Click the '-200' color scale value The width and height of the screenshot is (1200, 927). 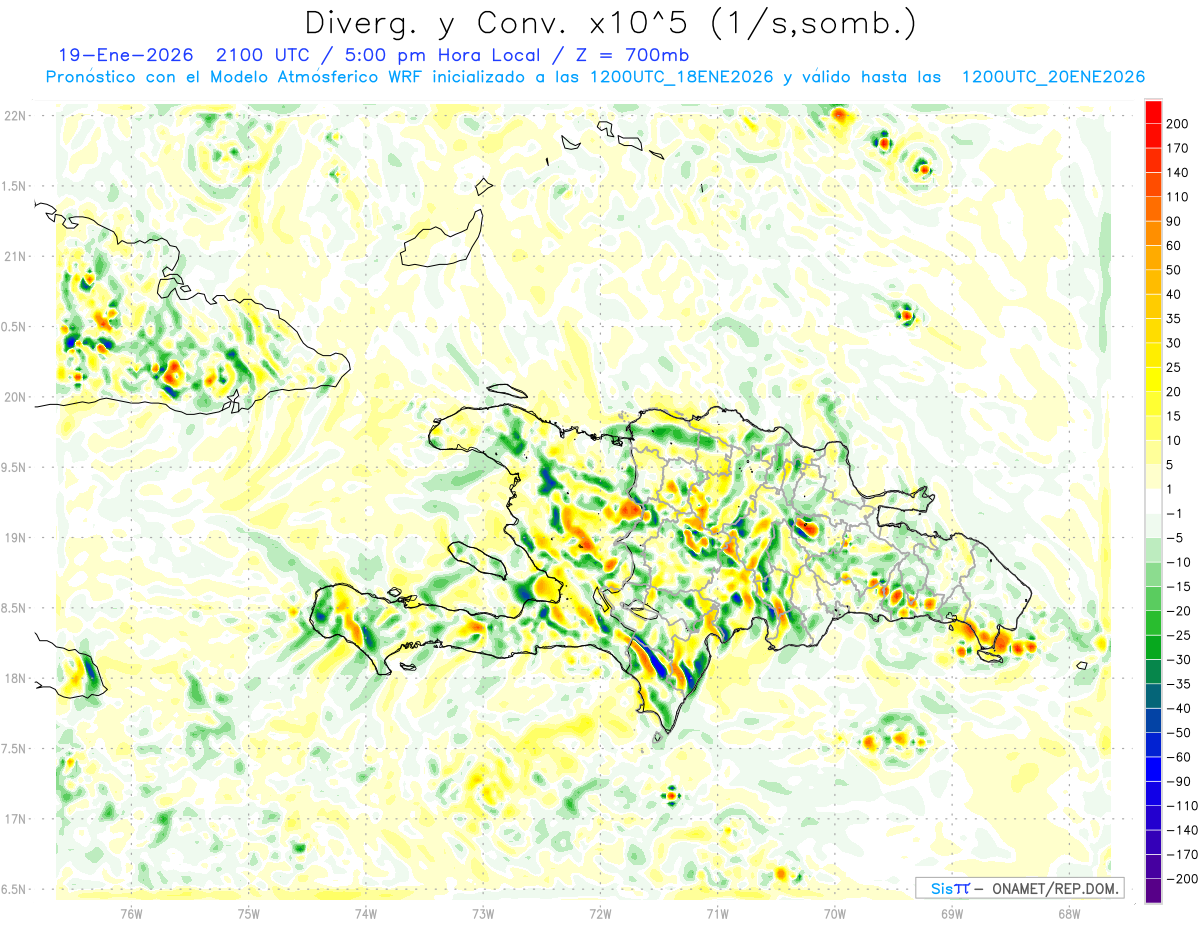1181,878
